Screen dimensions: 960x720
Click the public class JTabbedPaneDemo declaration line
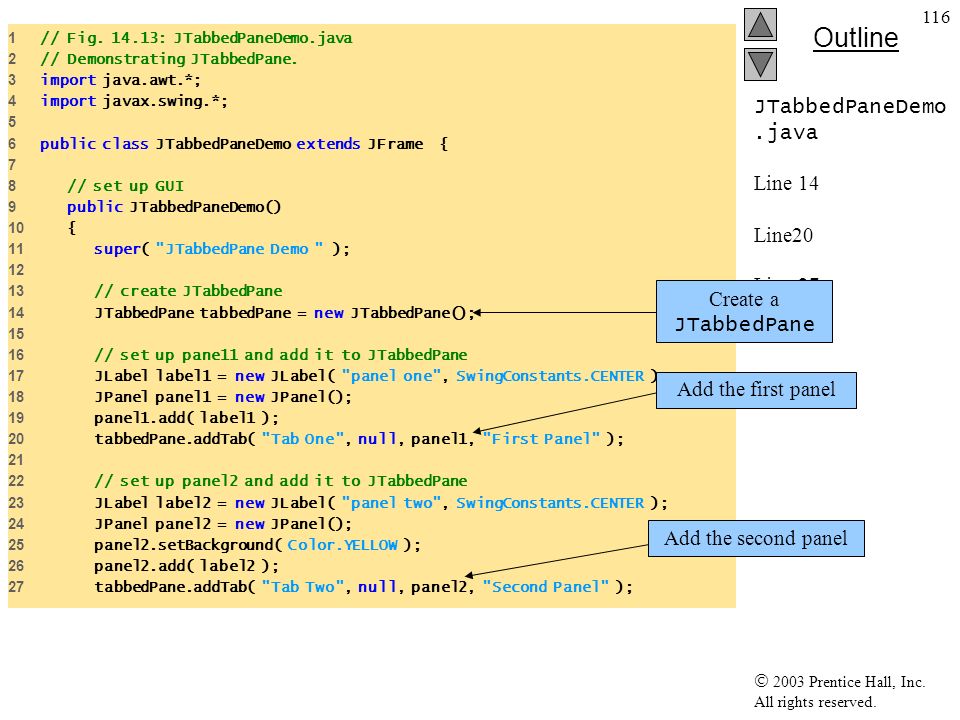[244, 144]
